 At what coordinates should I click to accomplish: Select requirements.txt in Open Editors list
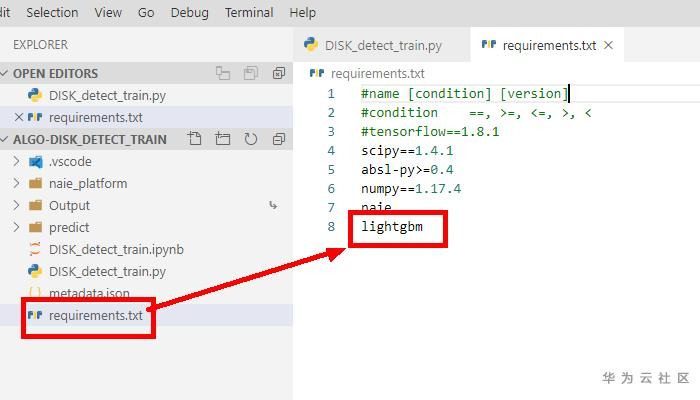pyautogui.click(x=96, y=117)
